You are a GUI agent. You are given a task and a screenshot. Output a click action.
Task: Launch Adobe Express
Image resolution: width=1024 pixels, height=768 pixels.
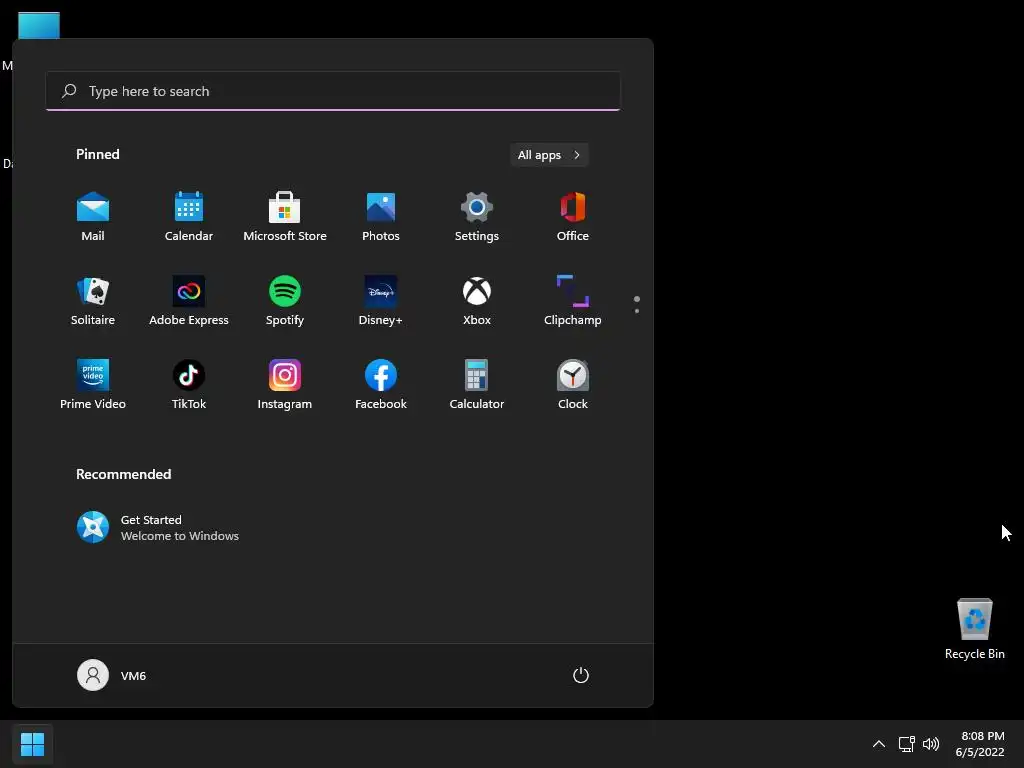pyautogui.click(x=189, y=301)
